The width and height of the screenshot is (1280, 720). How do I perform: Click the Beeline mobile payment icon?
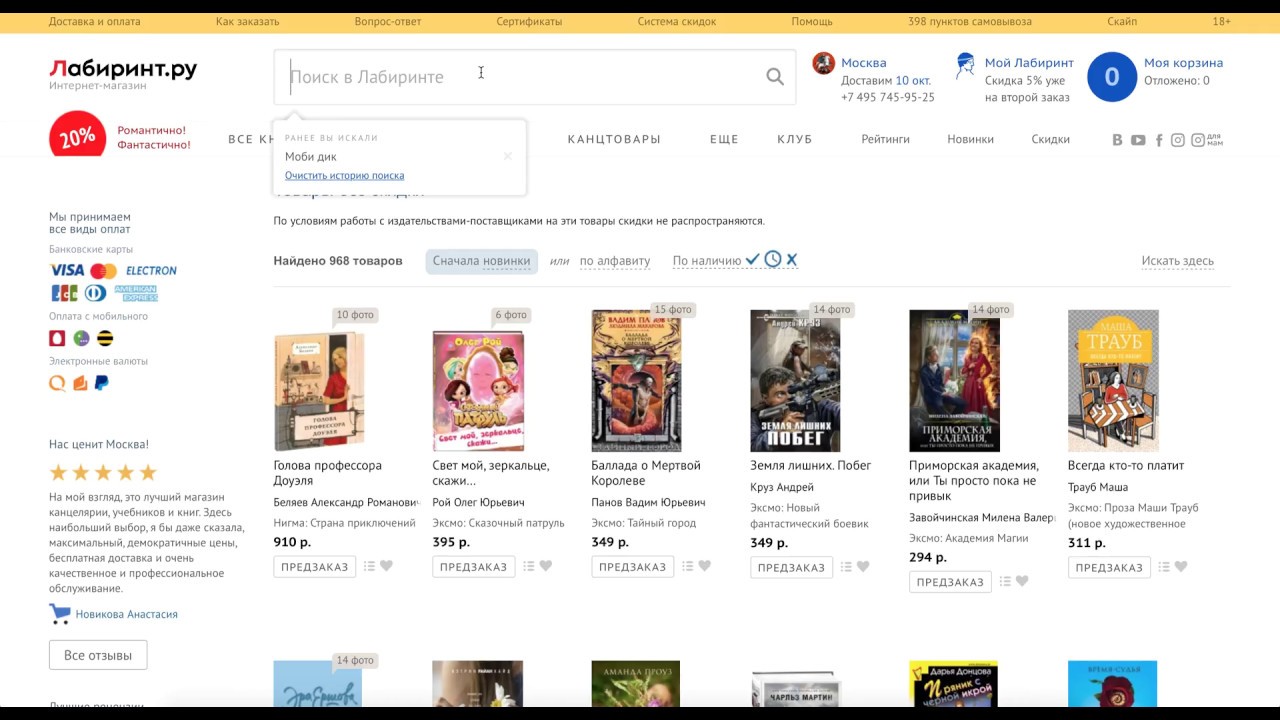tap(105, 338)
